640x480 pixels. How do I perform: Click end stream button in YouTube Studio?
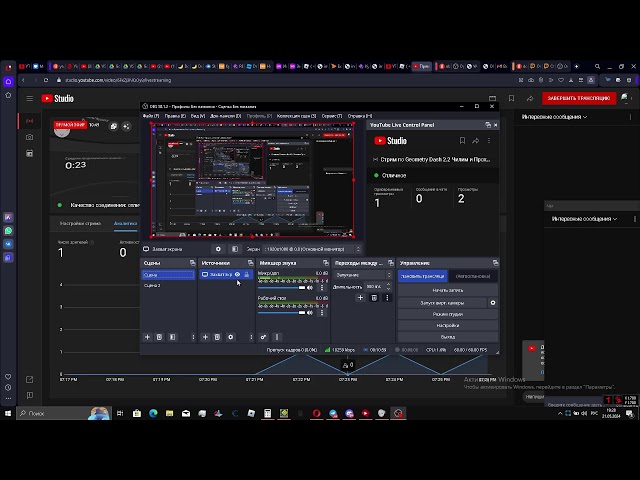pos(579,98)
